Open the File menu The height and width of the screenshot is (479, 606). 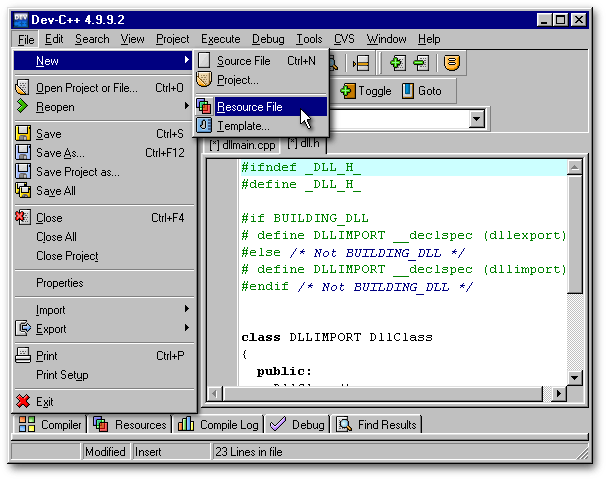(26, 39)
